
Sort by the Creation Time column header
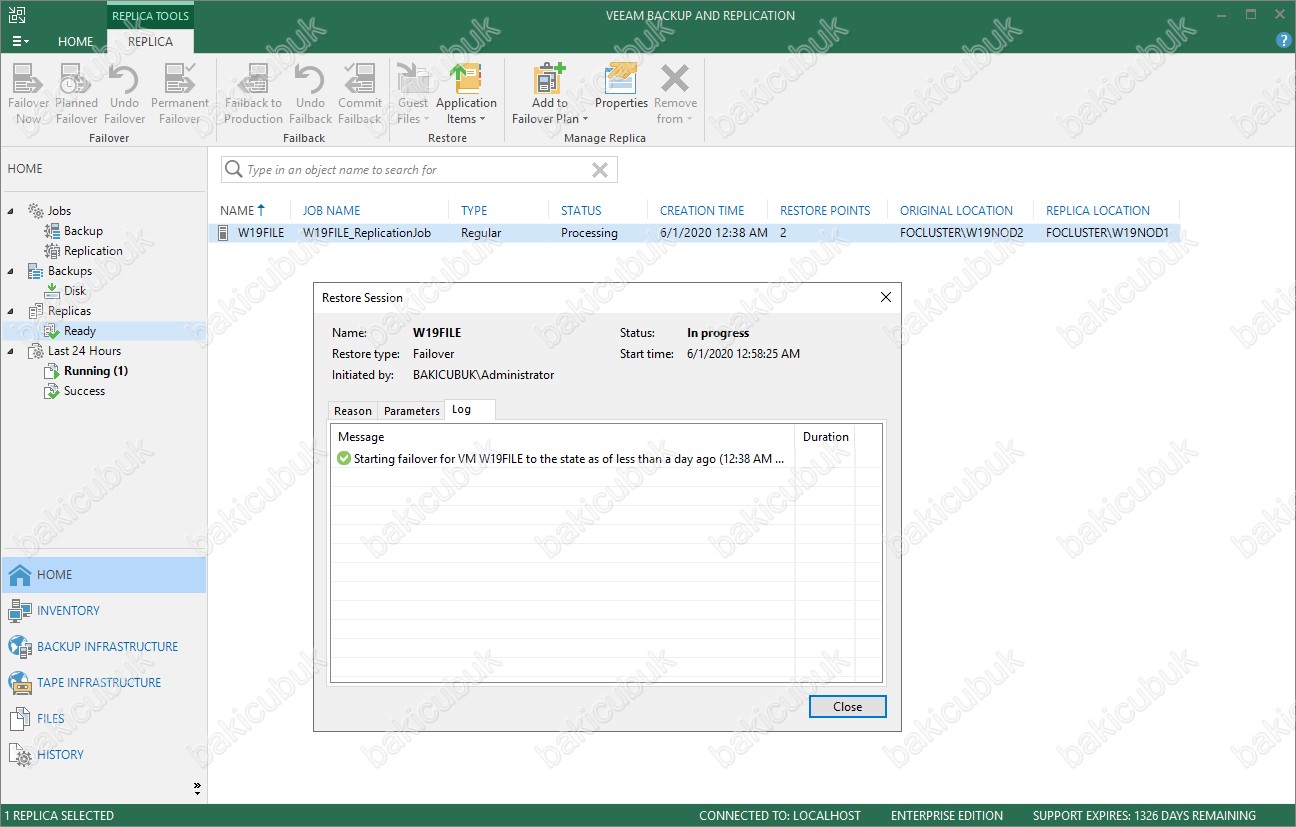[x=702, y=211]
